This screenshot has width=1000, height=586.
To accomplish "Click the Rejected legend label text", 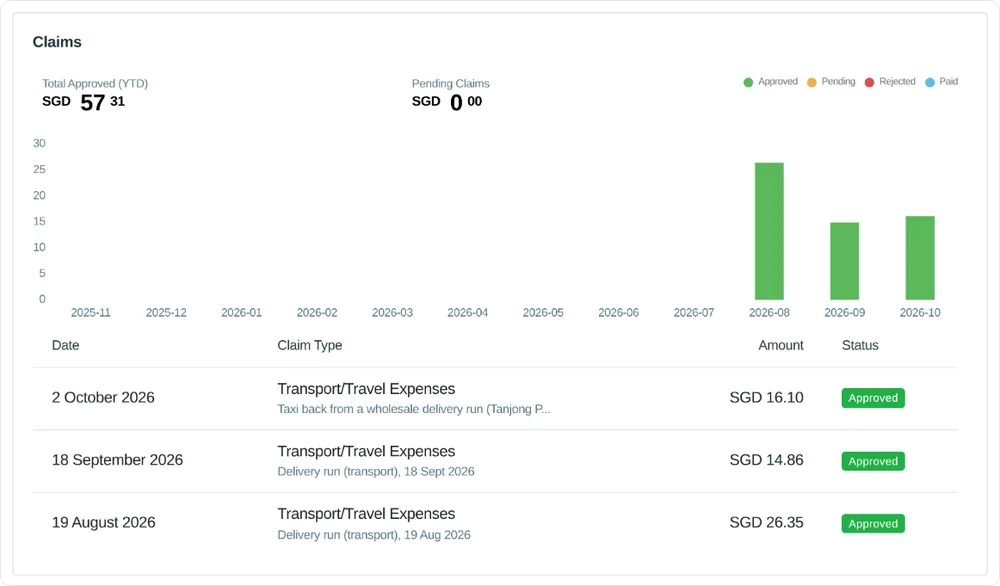I will [897, 82].
